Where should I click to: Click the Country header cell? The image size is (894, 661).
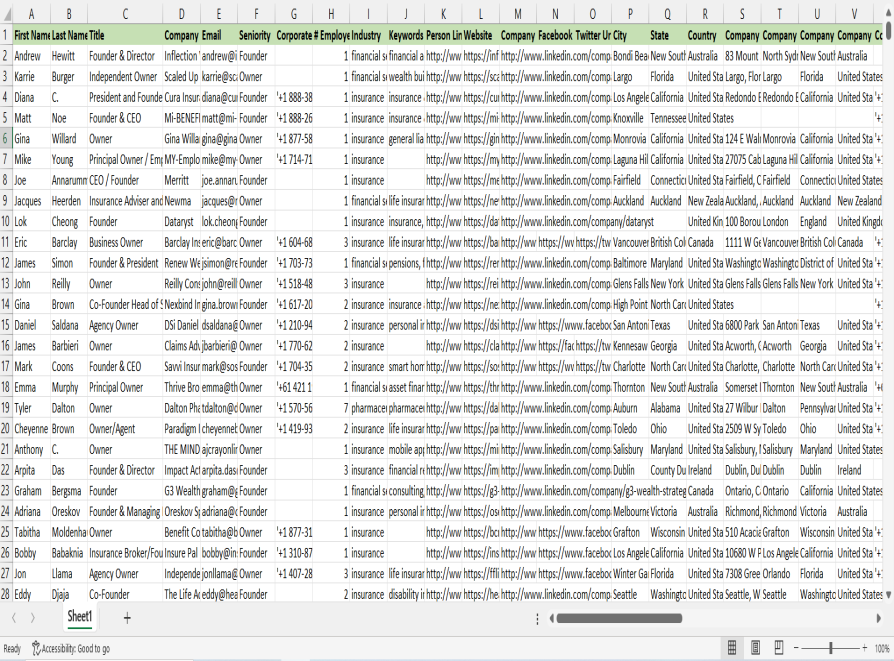click(705, 35)
